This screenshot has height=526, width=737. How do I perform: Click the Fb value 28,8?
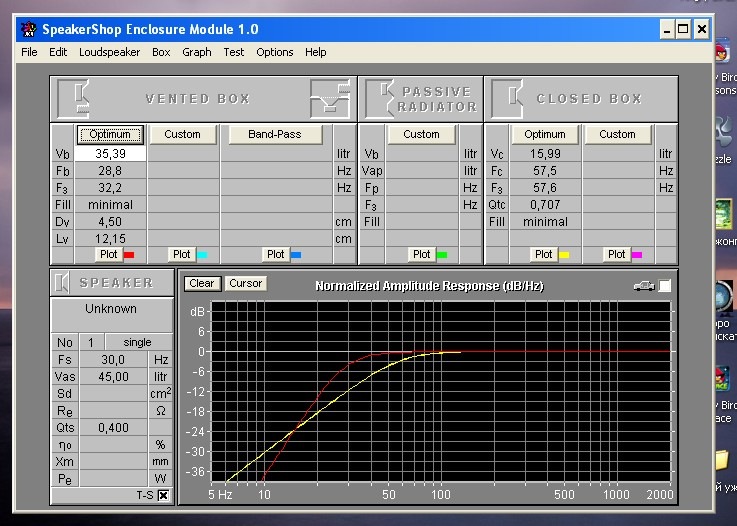[110, 171]
